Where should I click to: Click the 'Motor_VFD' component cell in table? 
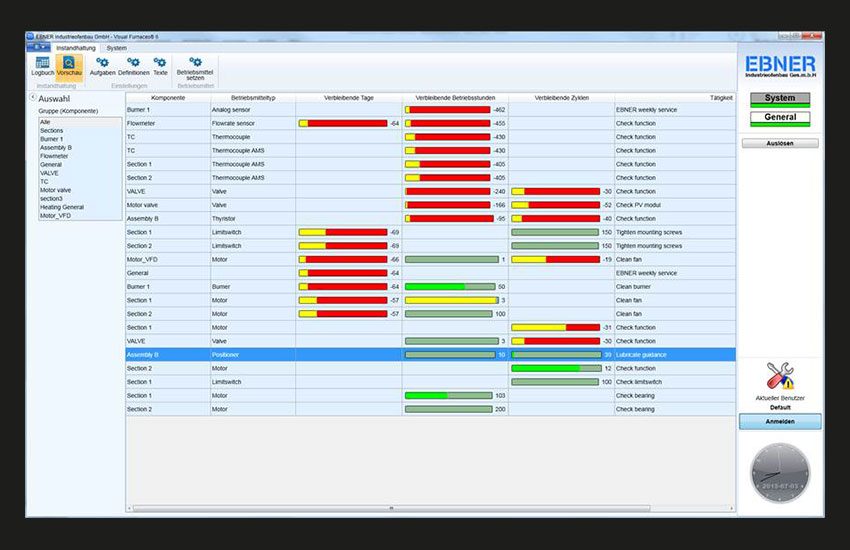pos(168,260)
